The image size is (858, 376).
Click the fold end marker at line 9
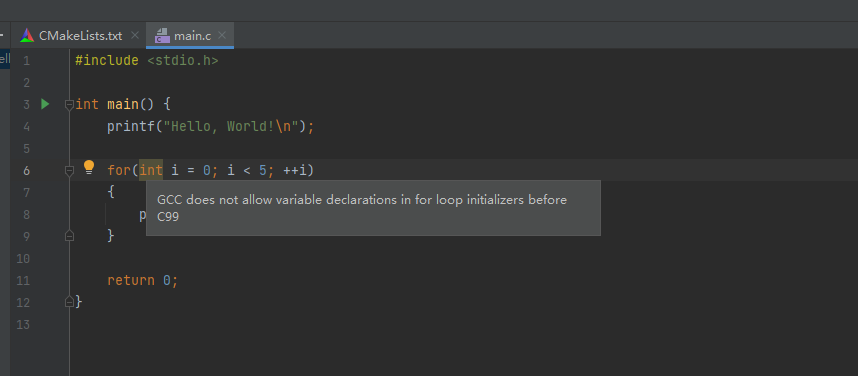[x=69, y=235]
